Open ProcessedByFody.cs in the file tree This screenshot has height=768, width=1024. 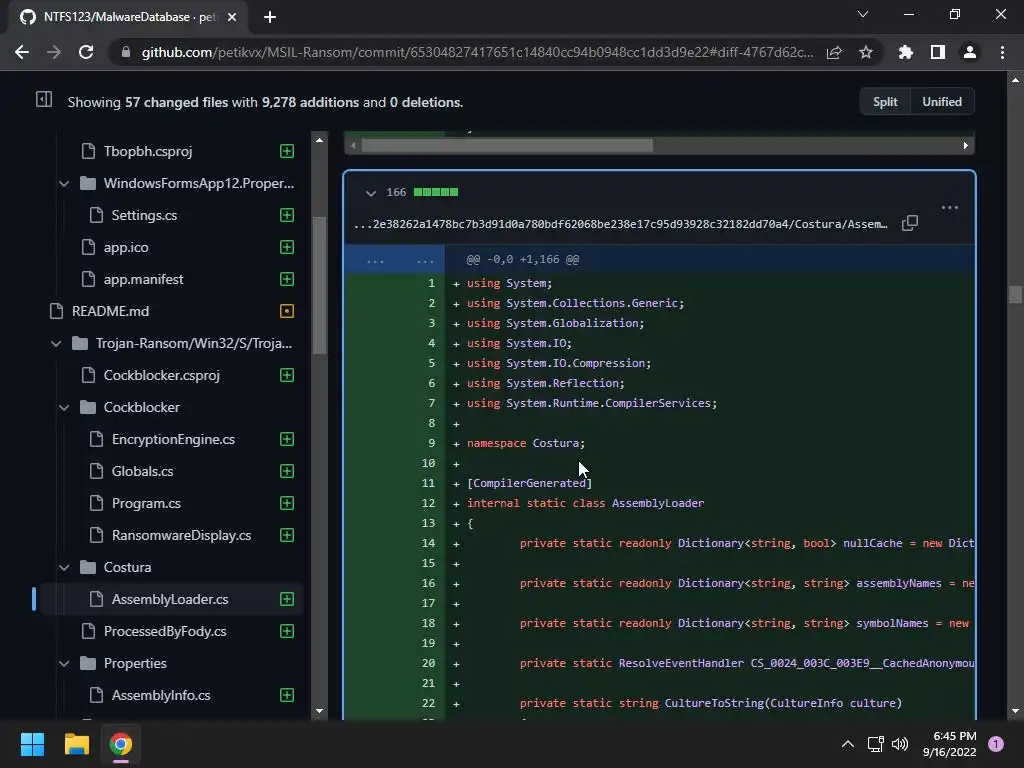165,631
